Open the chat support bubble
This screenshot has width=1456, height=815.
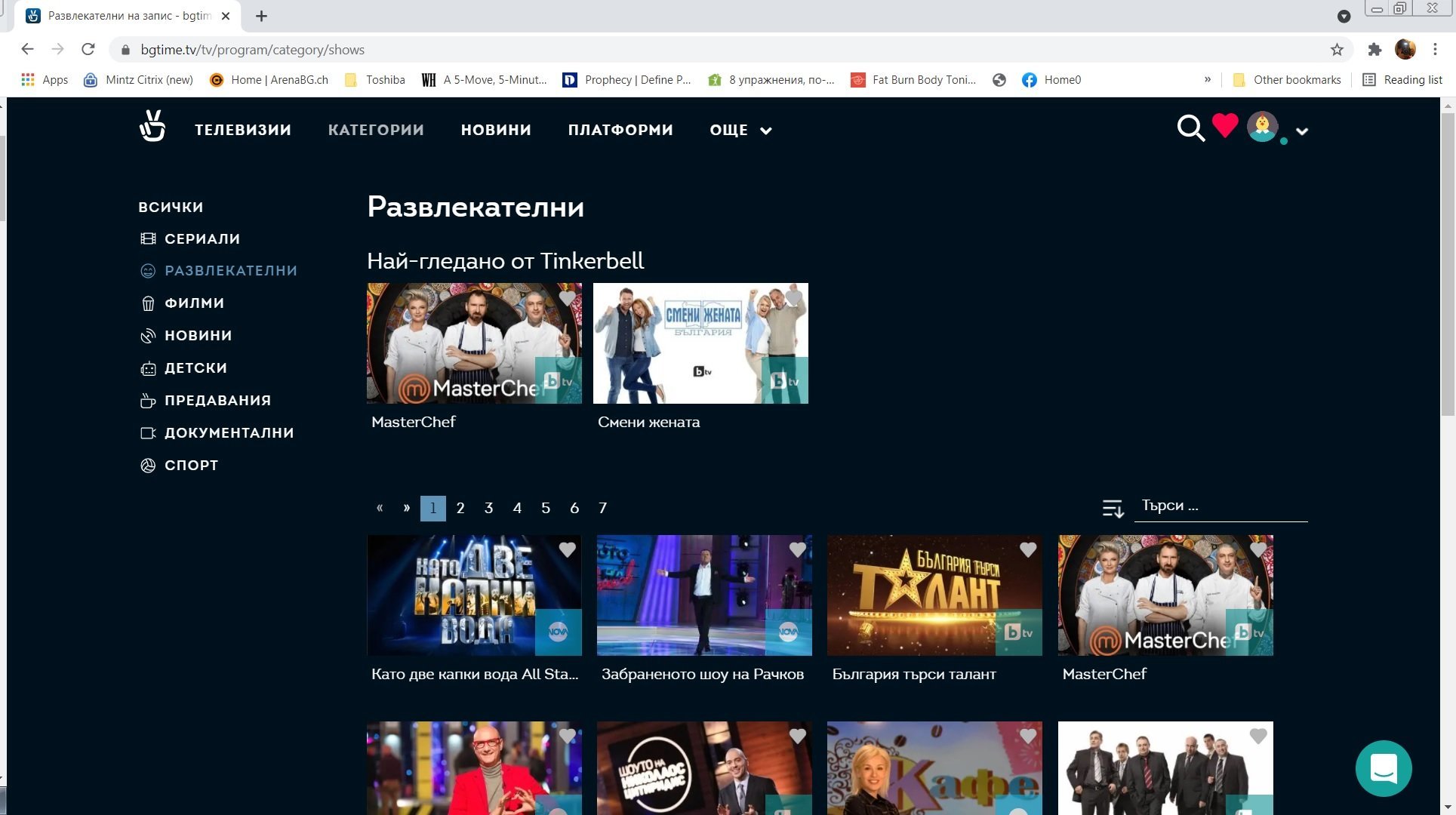[x=1383, y=768]
